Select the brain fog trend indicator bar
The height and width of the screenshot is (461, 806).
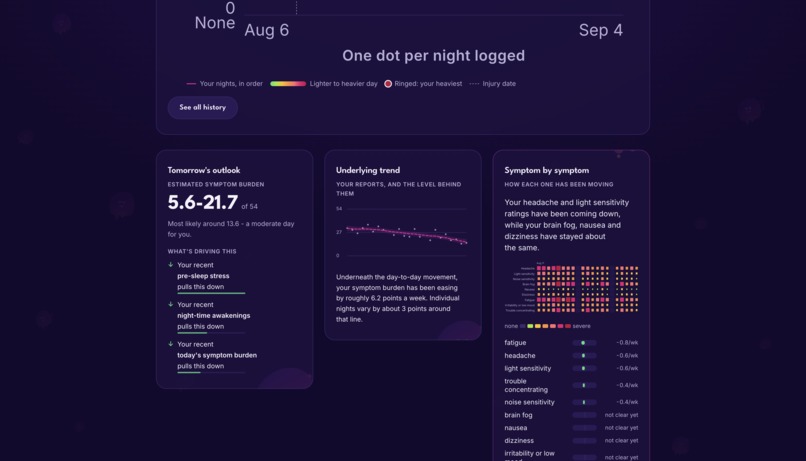pyautogui.click(x=584, y=415)
